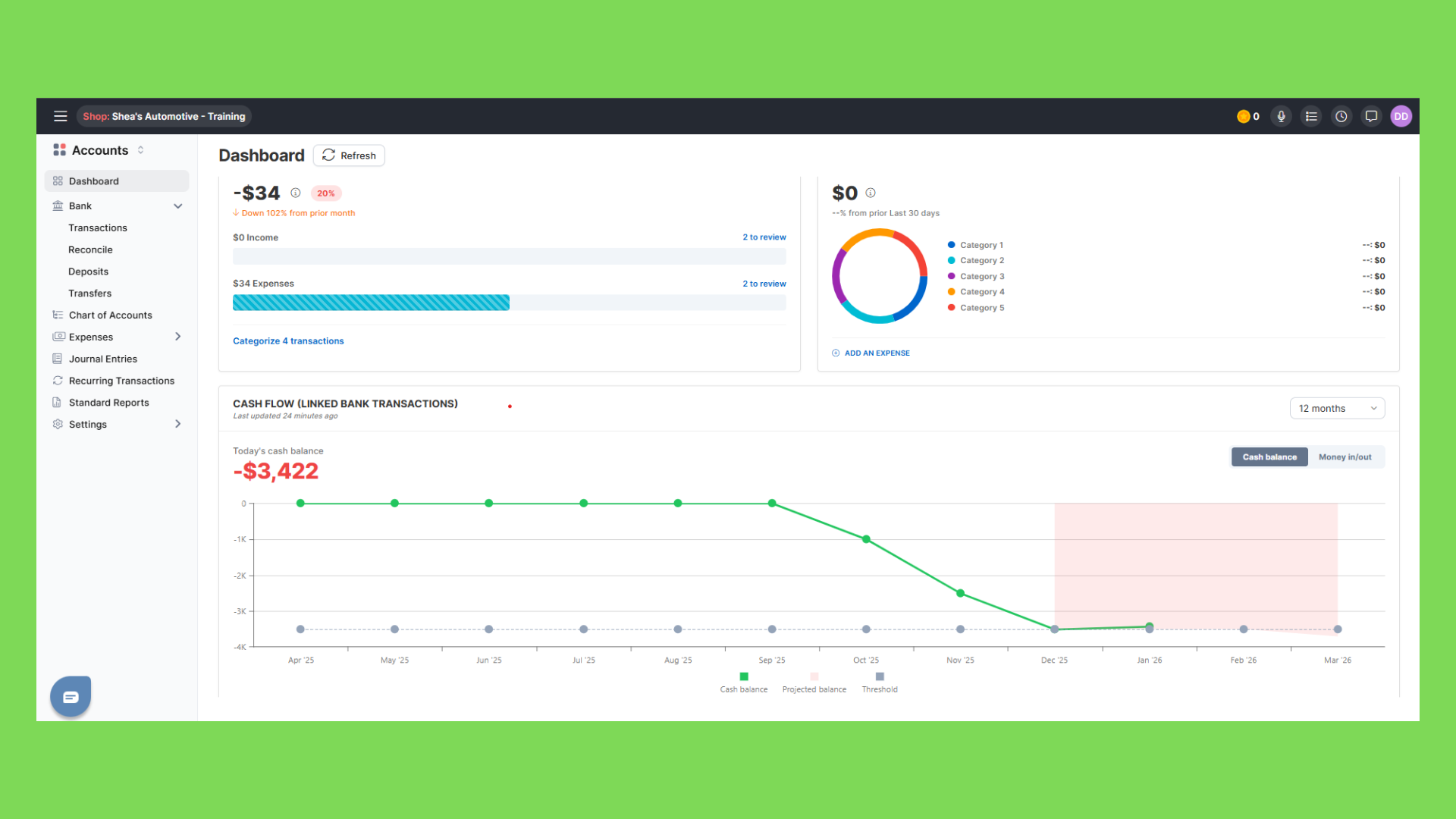This screenshot has height=819, width=1456.
Task: Collapse the Bank menu chevron
Action: (177, 206)
